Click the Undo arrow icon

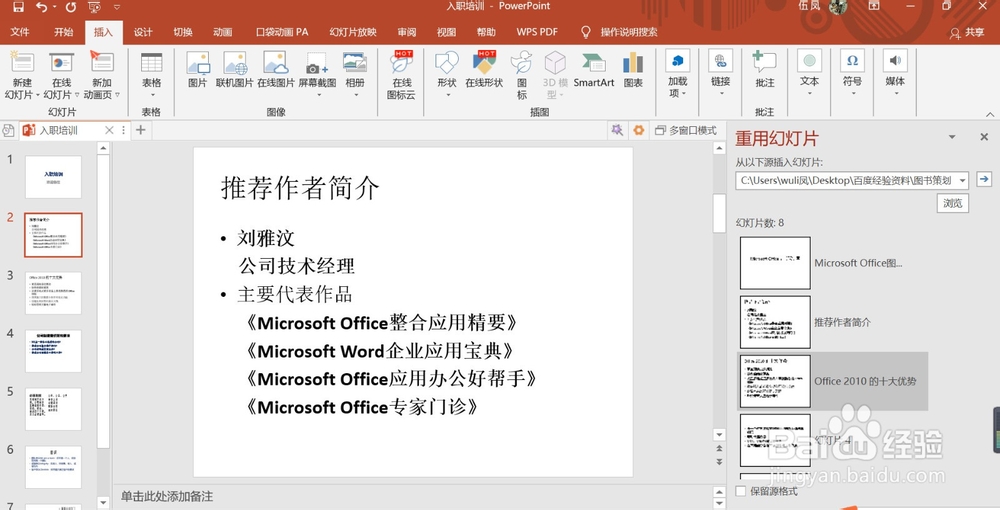click(x=41, y=6)
